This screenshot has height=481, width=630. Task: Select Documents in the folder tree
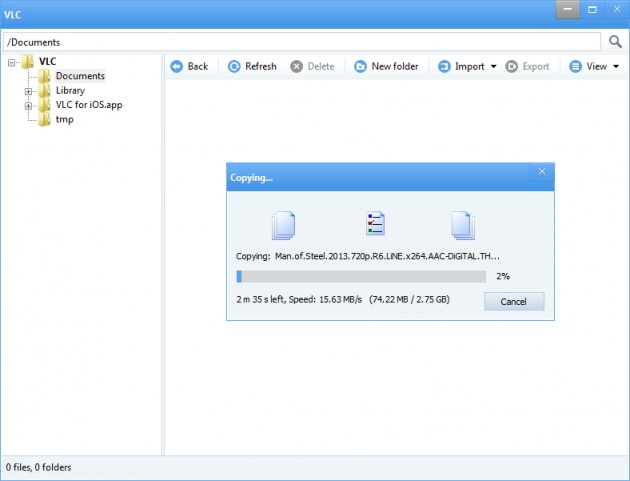(80, 76)
